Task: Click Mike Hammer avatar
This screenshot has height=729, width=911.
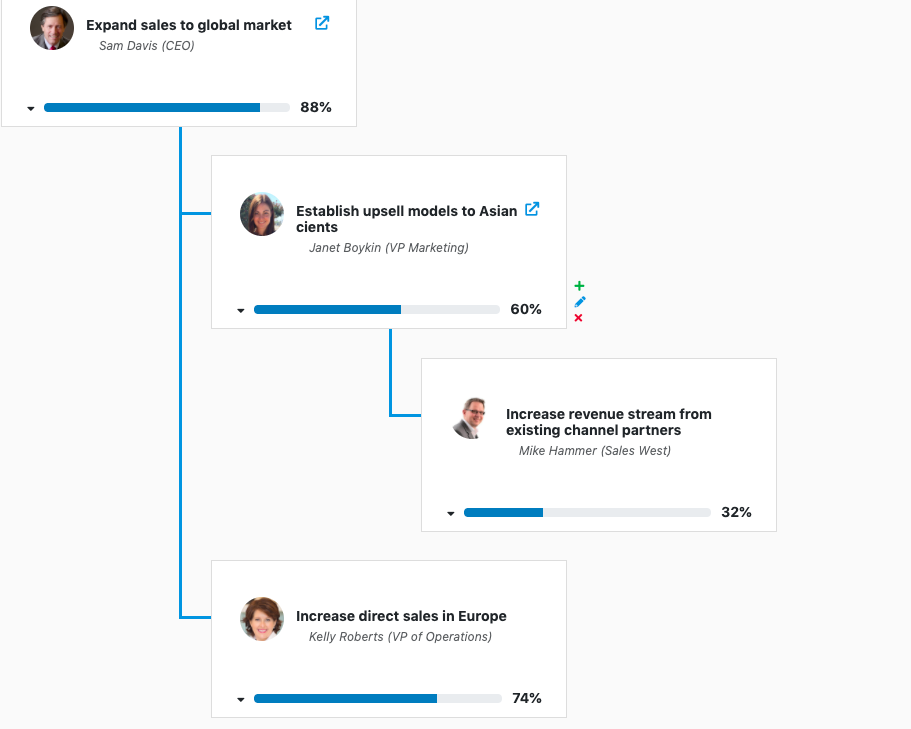Action: pos(470,418)
